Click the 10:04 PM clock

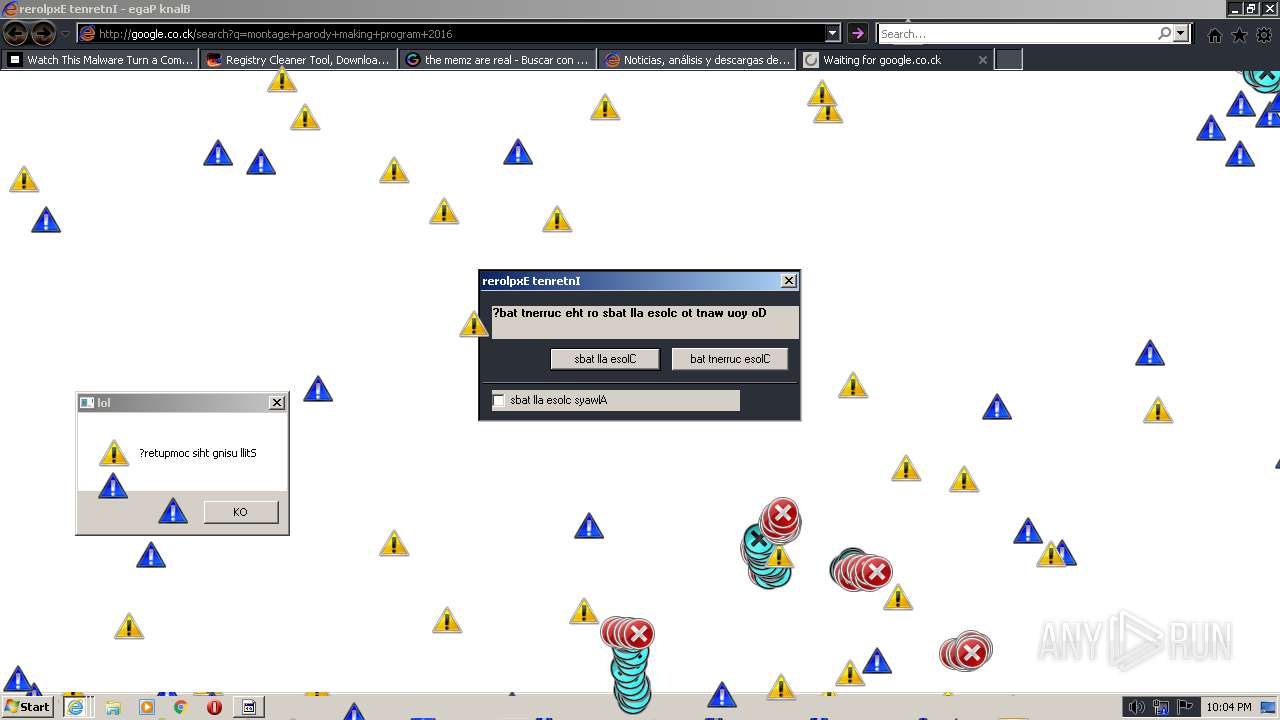tap(1229, 707)
